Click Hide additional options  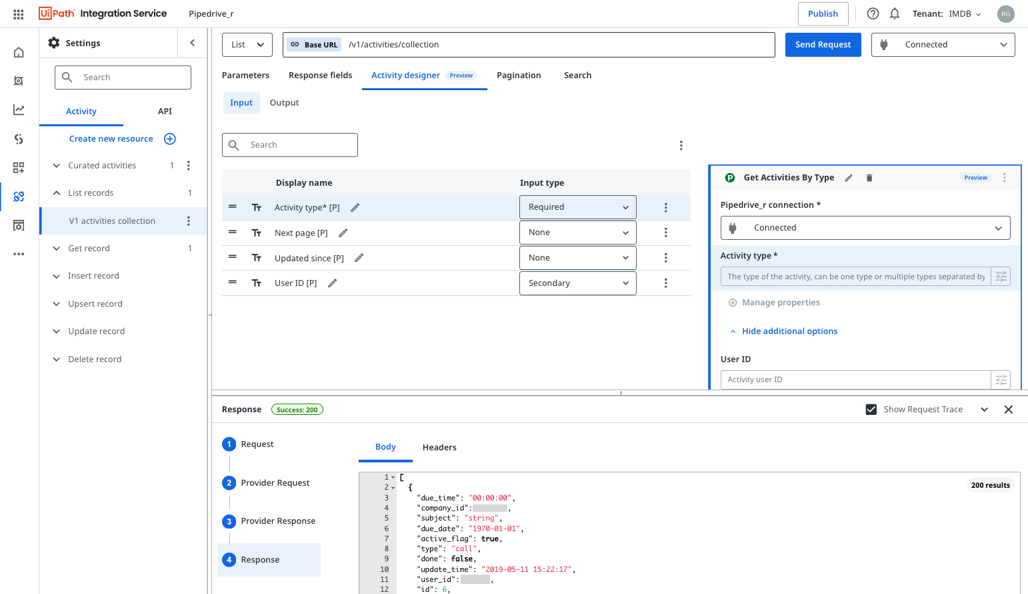click(x=789, y=331)
